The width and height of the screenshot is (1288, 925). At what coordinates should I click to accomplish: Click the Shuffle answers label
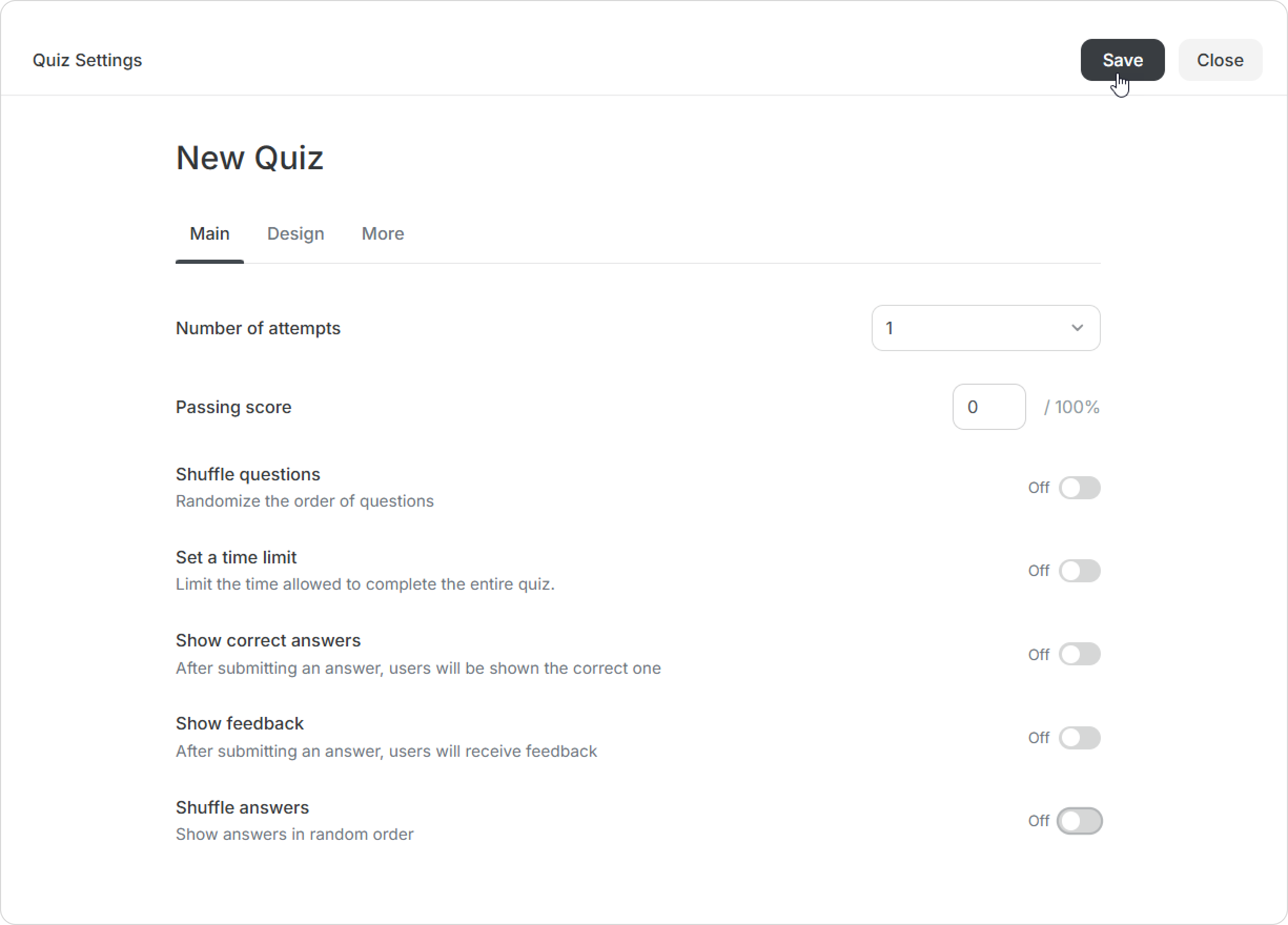tap(242, 807)
